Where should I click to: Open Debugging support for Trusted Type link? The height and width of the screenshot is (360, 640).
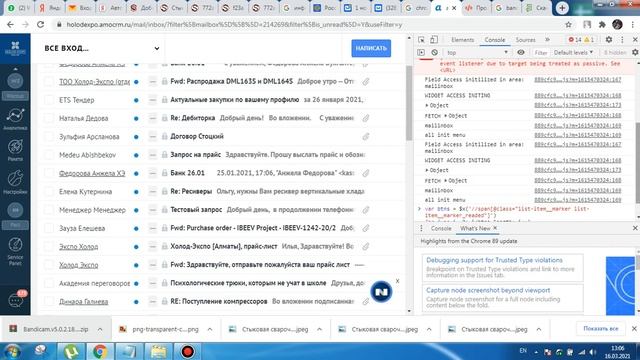pos(494,260)
